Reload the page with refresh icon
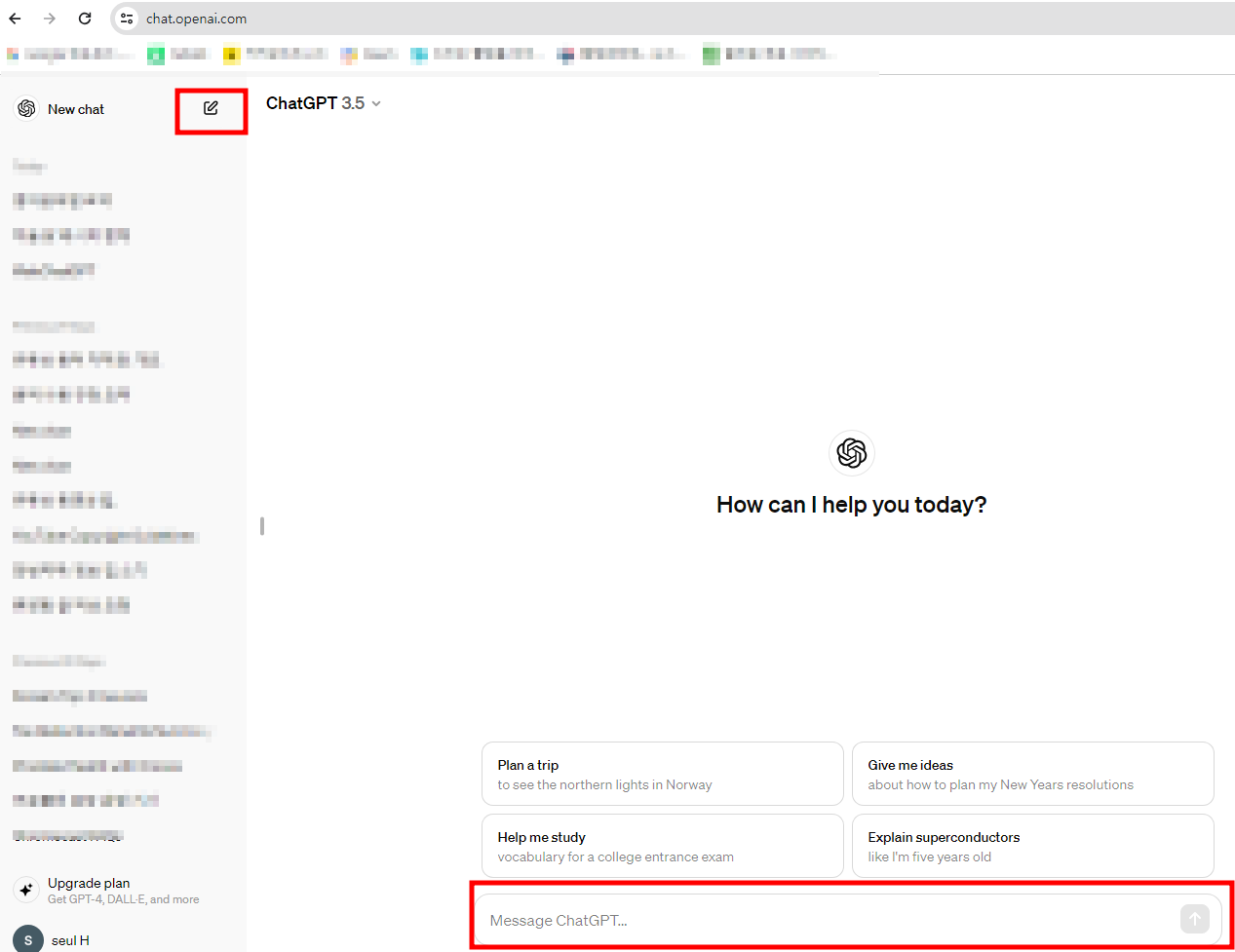 85,19
